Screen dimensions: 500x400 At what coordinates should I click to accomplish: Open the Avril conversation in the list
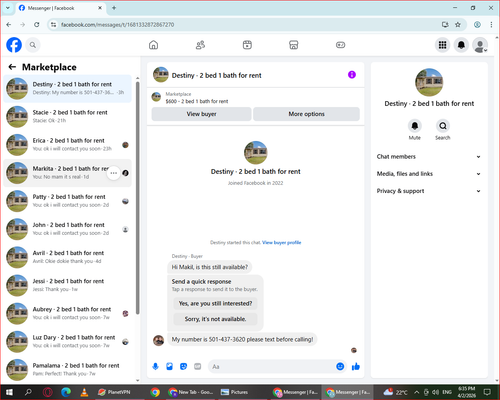pyautogui.click(x=67, y=257)
